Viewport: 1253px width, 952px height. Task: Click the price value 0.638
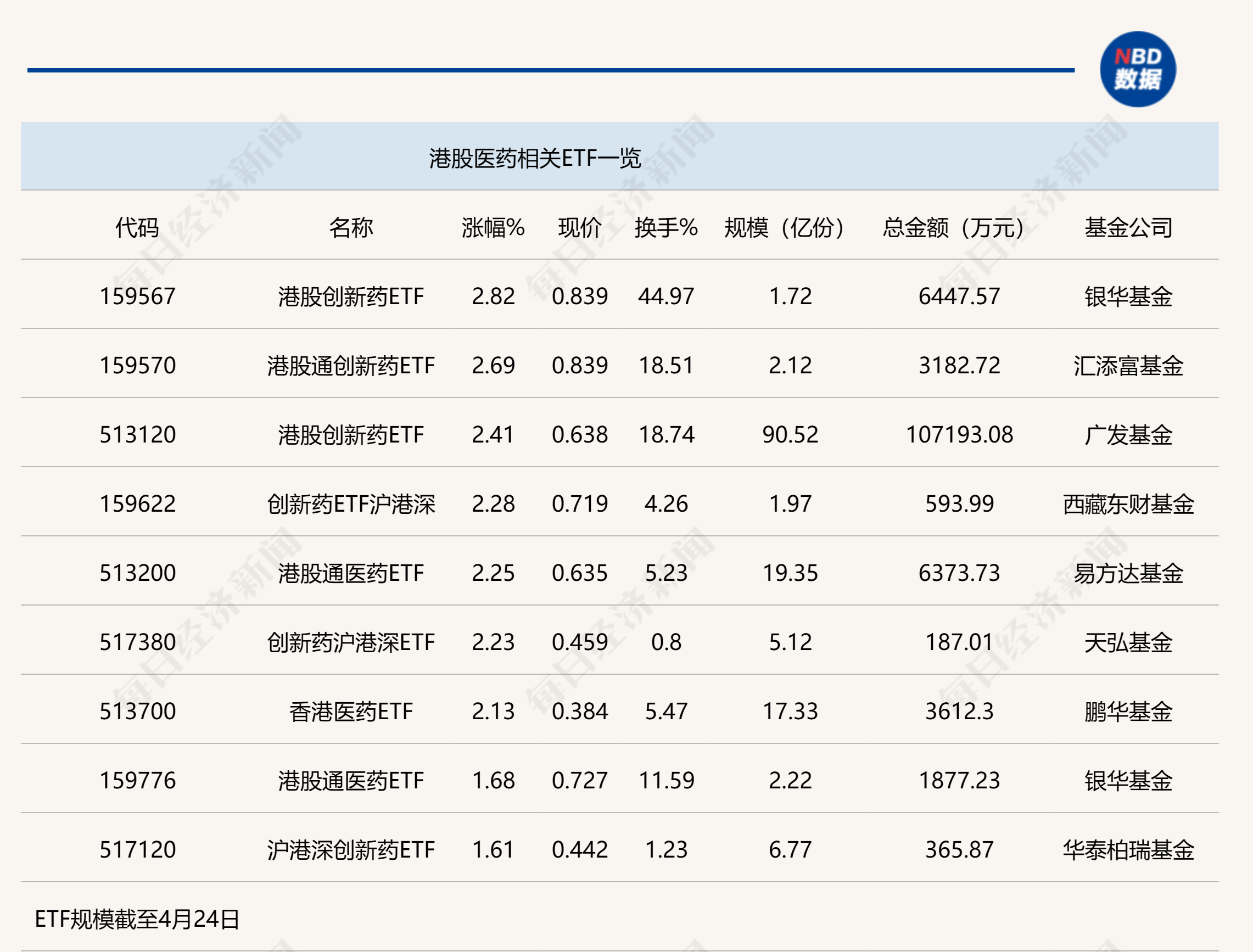click(580, 435)
